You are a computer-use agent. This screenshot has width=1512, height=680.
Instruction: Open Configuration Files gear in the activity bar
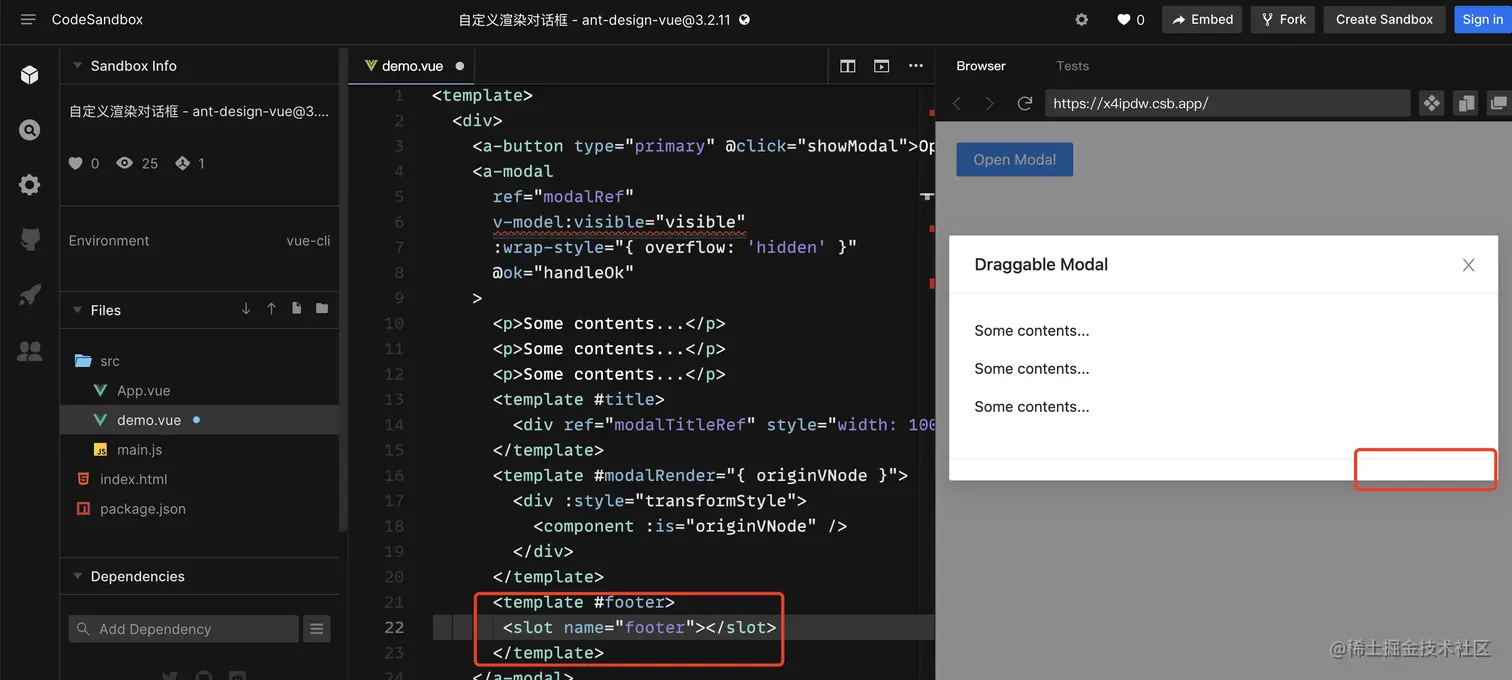pyautogui.click(x=30, y=184)
